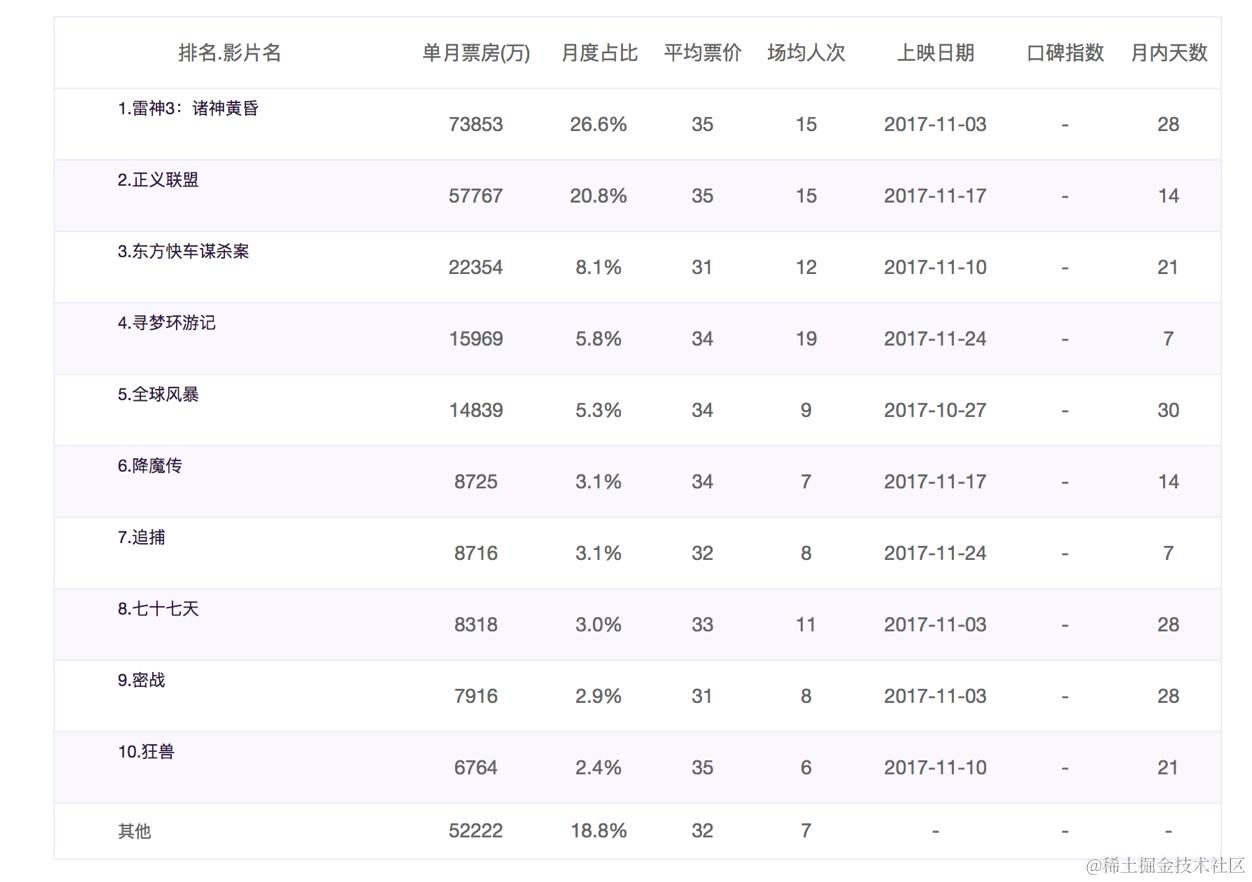Click monthly share 2.9%
The image size is (1252, 882).
(x=599, y=696)
